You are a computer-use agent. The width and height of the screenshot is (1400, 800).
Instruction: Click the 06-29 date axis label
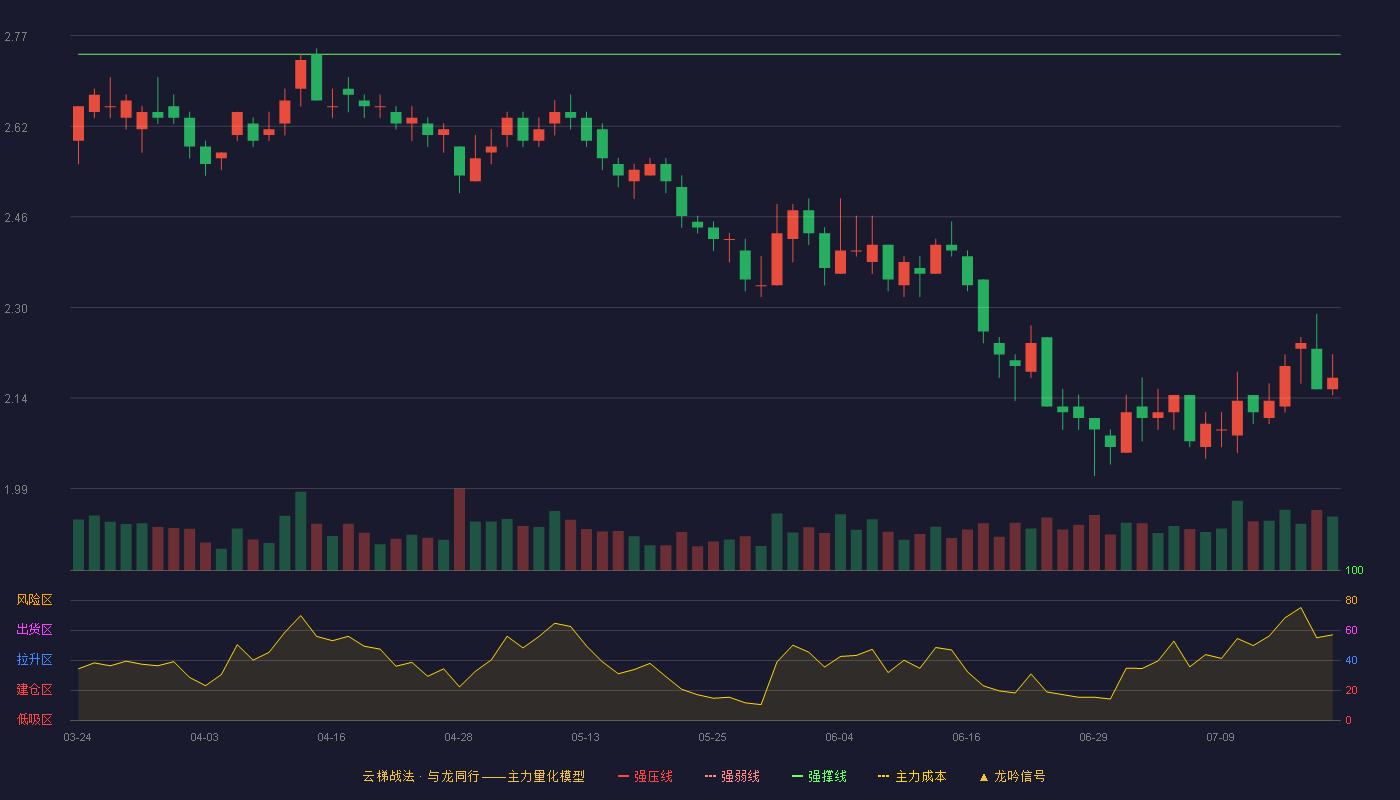[x=1093, y=737]
